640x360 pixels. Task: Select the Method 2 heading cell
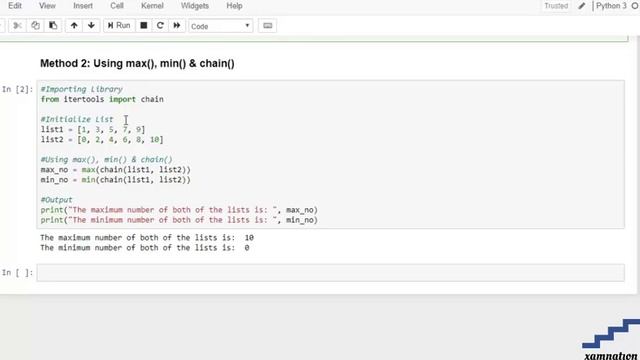[x=137, y=64]
